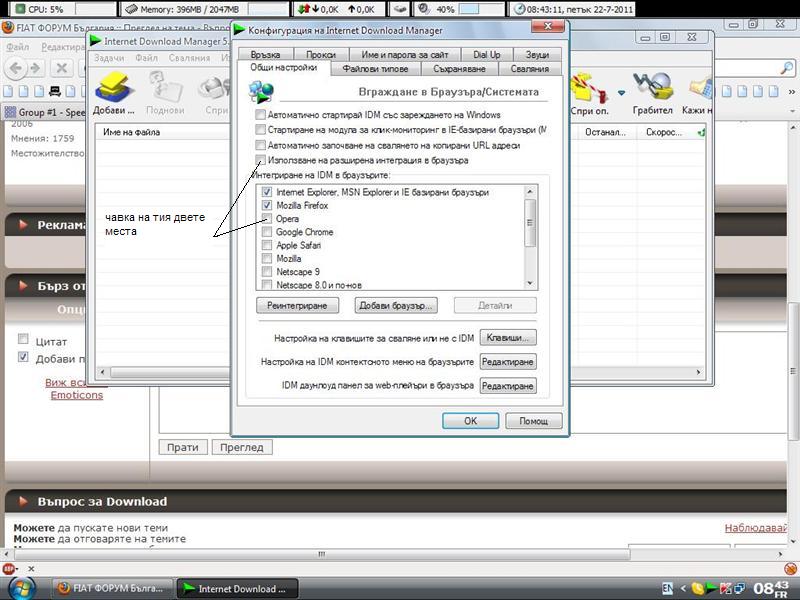Enable advanced browser integration checkbox
The image size is (800, 600).
(x=260, y=160)
